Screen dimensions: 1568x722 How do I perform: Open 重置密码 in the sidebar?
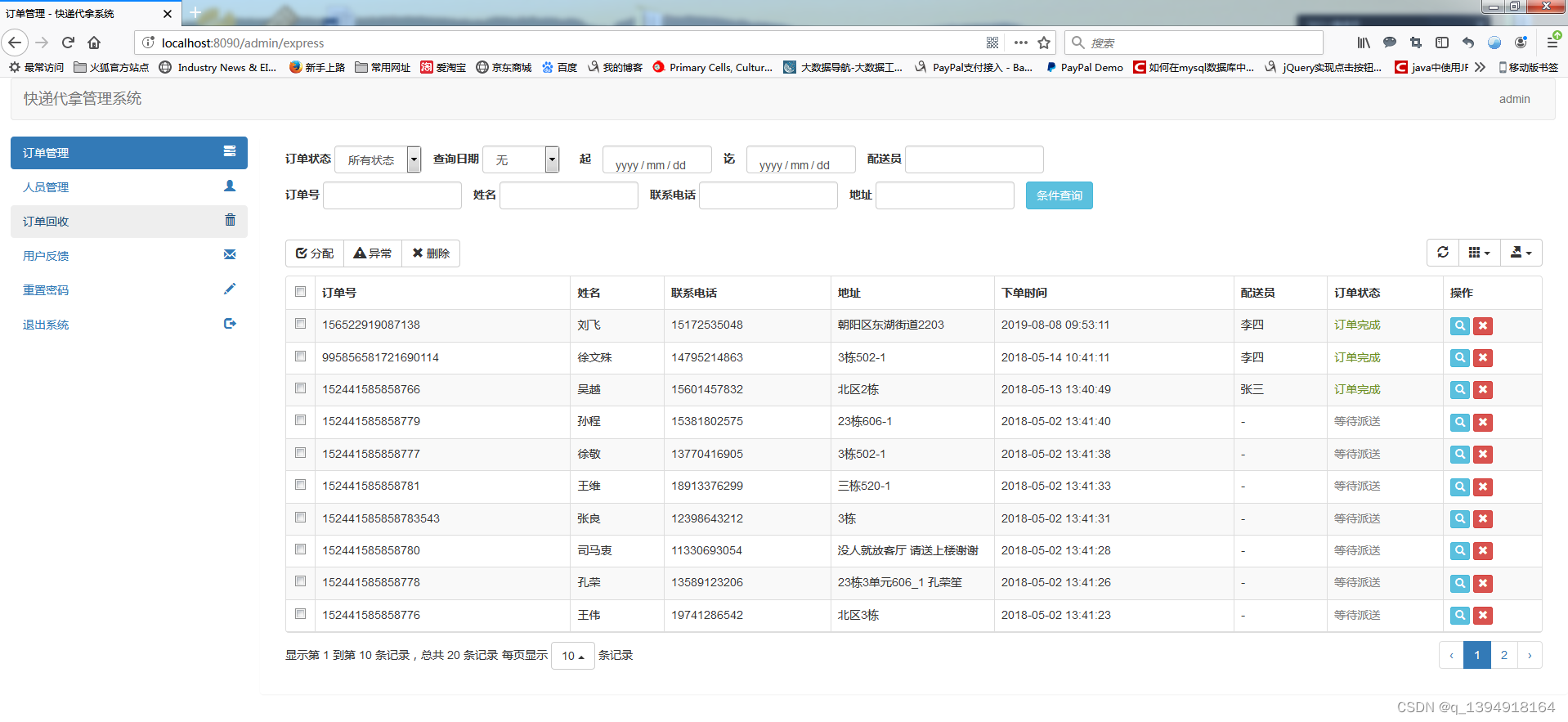point(129,290)
